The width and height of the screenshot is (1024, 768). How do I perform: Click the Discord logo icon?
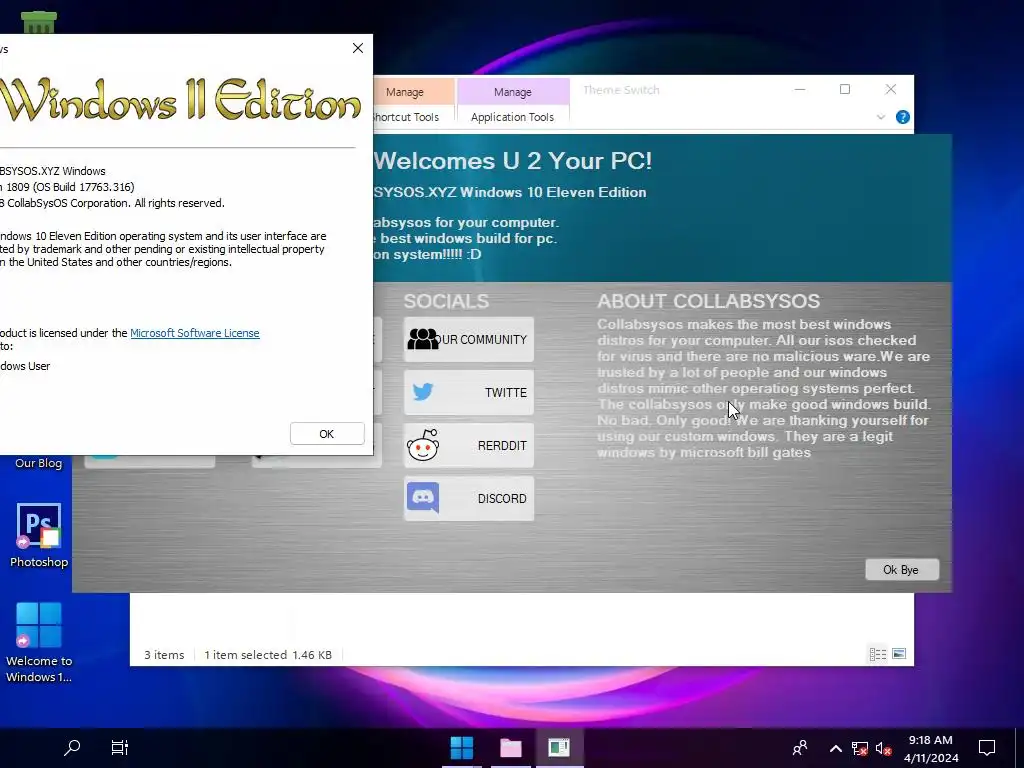(x=423, y=498)
